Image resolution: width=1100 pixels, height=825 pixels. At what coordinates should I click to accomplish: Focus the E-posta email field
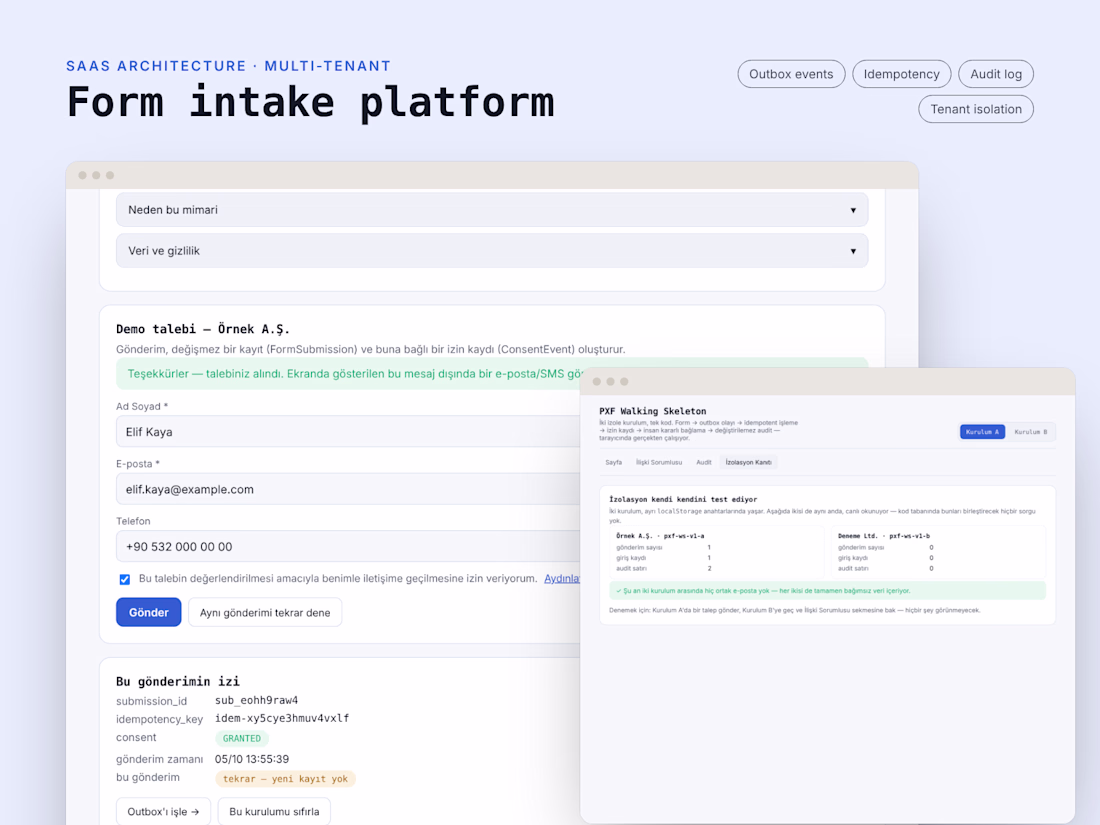pos(349,490)
